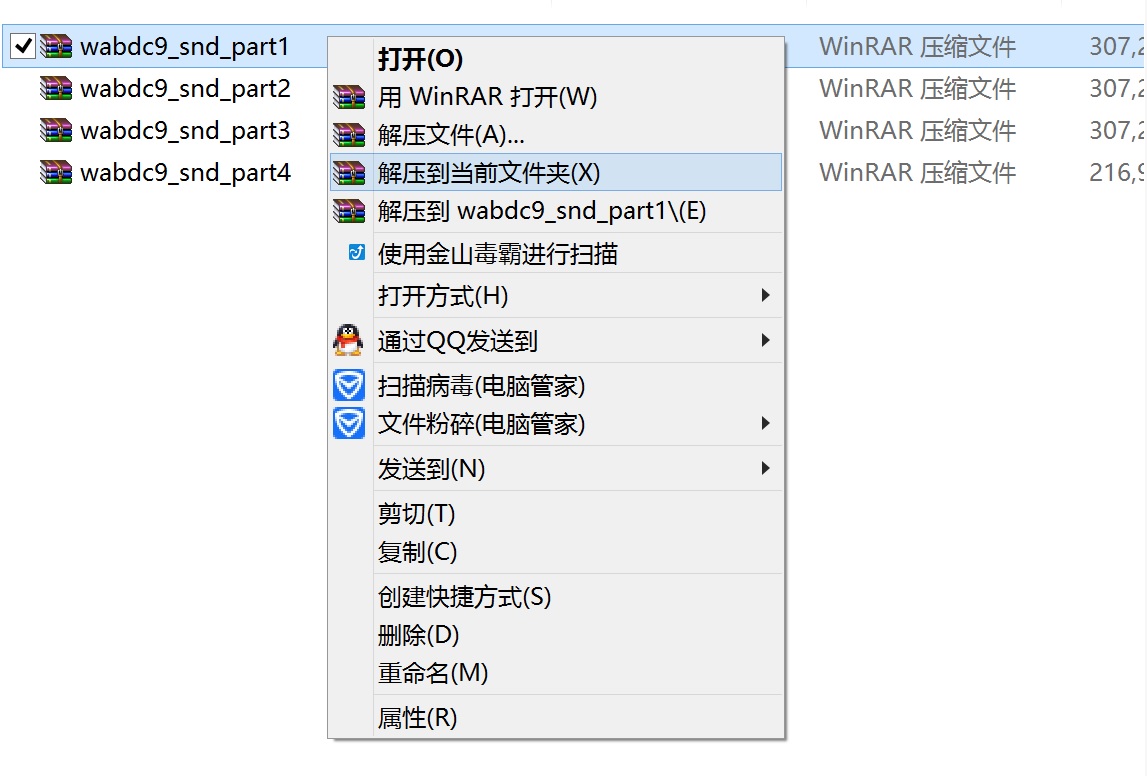Select the wabdc9_snd_part4 file name
This screenshot has height=776, width=1147.
coord(185,173)
